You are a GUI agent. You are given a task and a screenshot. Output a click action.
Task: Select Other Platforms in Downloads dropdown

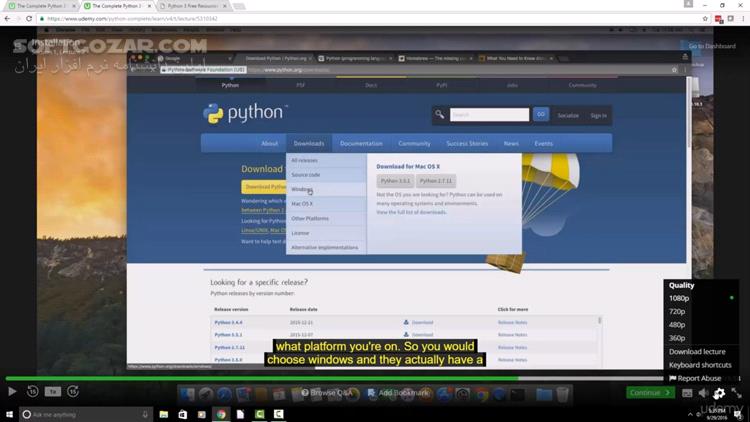326,219
